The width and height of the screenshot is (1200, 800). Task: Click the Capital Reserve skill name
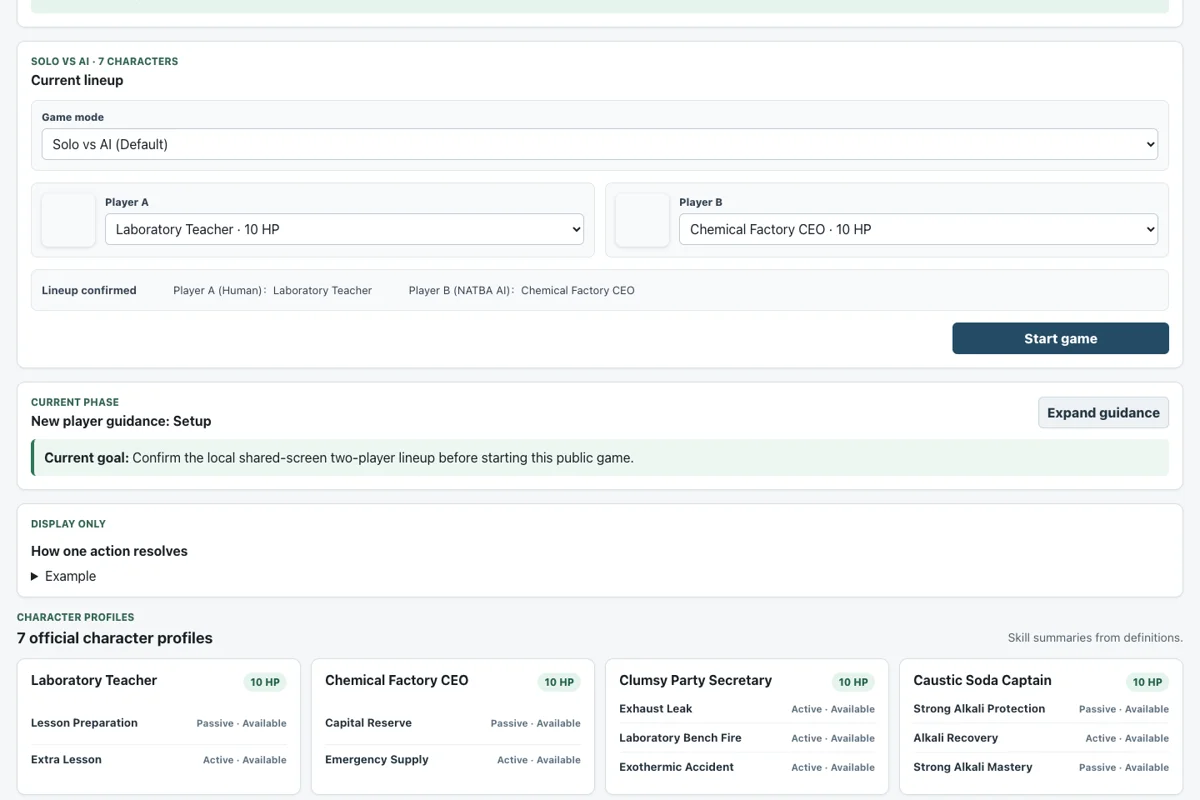coord(368,723)
